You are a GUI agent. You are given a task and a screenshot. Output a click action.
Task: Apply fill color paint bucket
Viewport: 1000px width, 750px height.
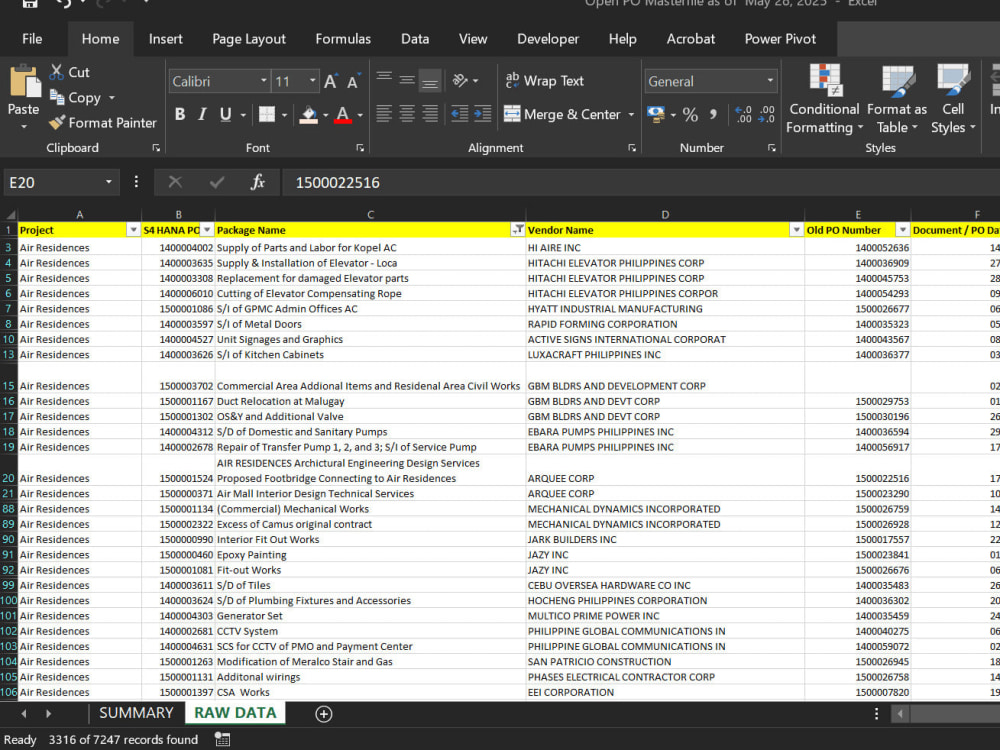pyautogui.click(x=309, y=114)
